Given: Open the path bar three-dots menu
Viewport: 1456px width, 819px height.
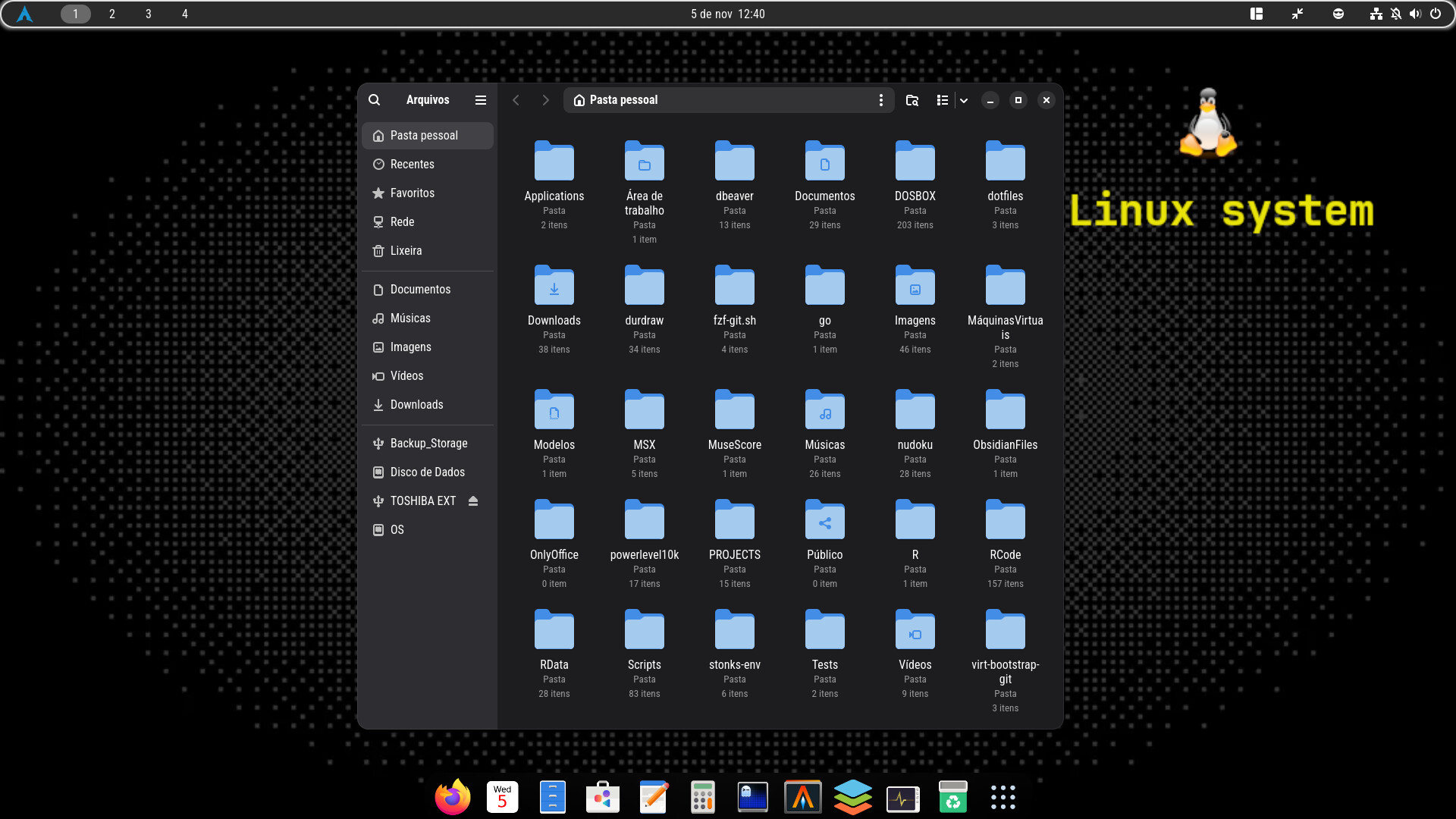Looking at the screenshot, I should [880, 100].
